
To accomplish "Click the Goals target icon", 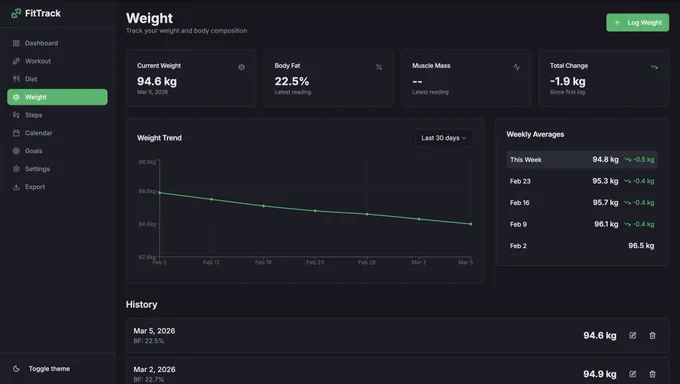I will (16, 151).
